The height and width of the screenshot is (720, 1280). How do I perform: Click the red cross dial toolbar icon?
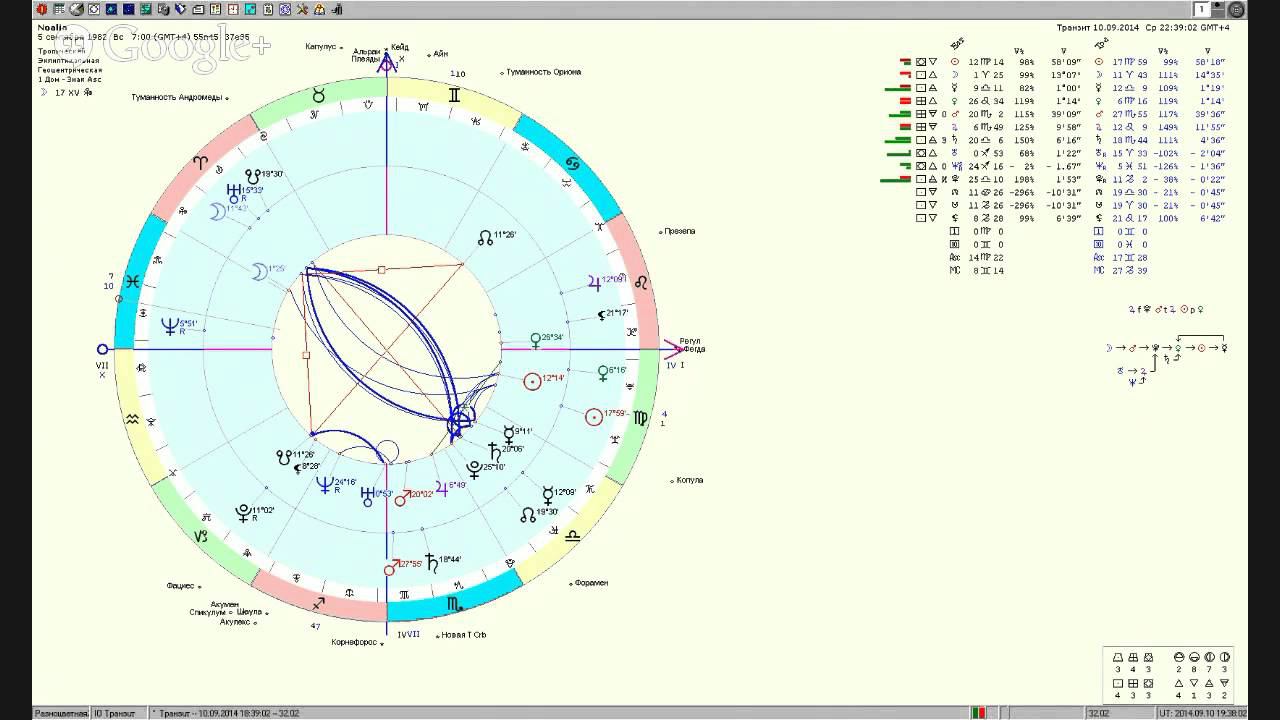[x=233, y=9]
